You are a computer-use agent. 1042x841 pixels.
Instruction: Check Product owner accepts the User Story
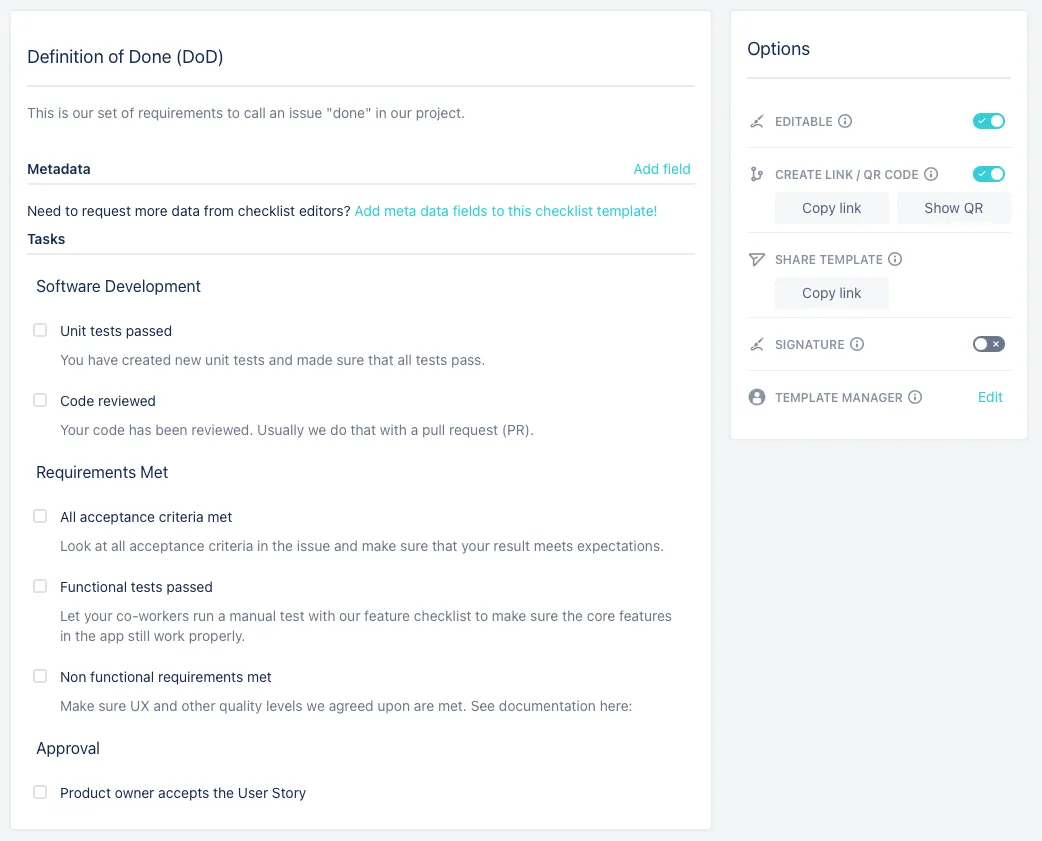tap(40, 792)
